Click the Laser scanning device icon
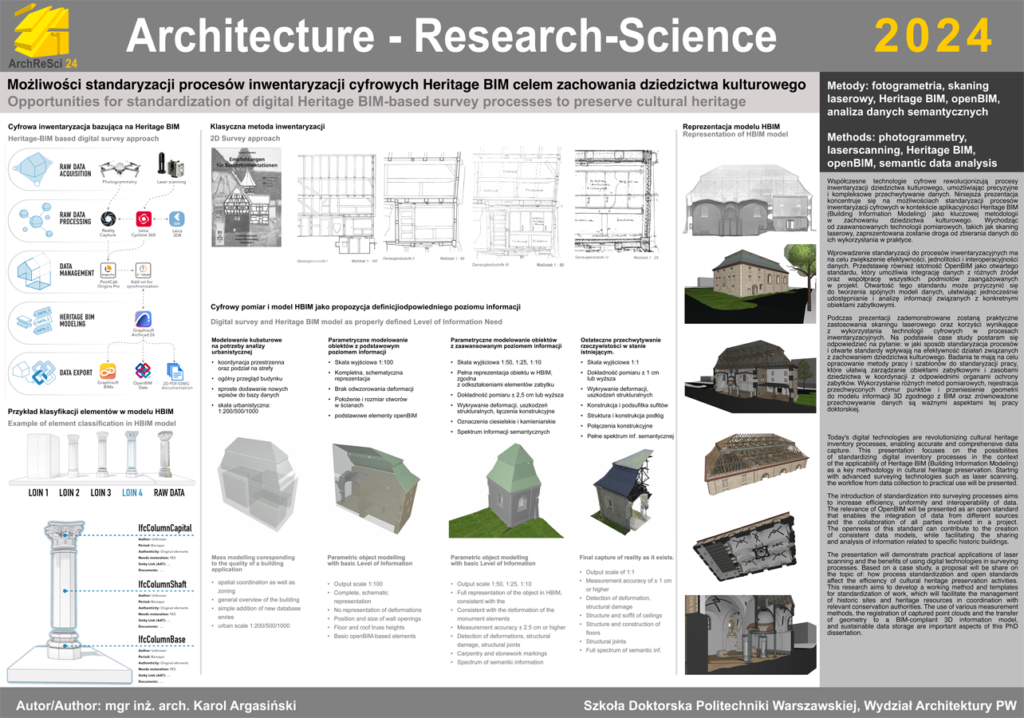The width and height of the screenshot is (1024, 718). tap(174, 166)
